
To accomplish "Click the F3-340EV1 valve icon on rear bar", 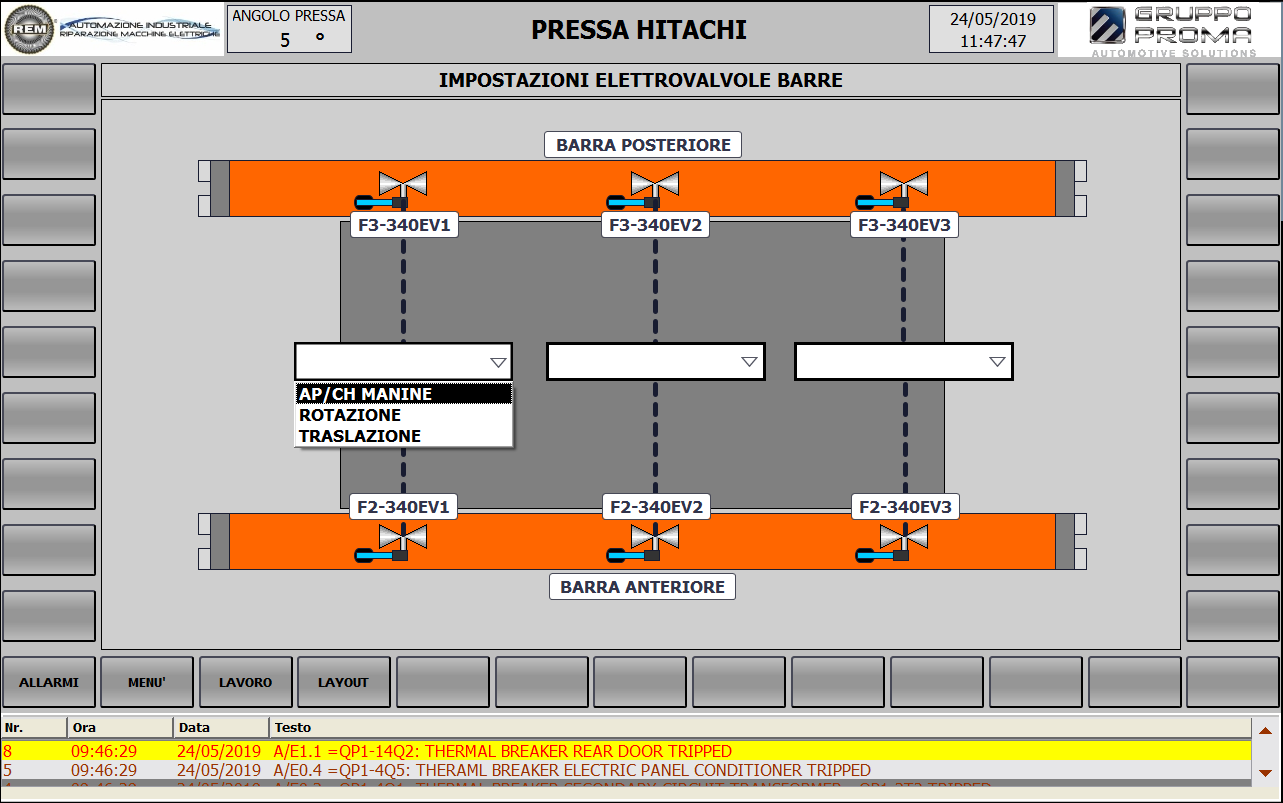I will 392,190.
